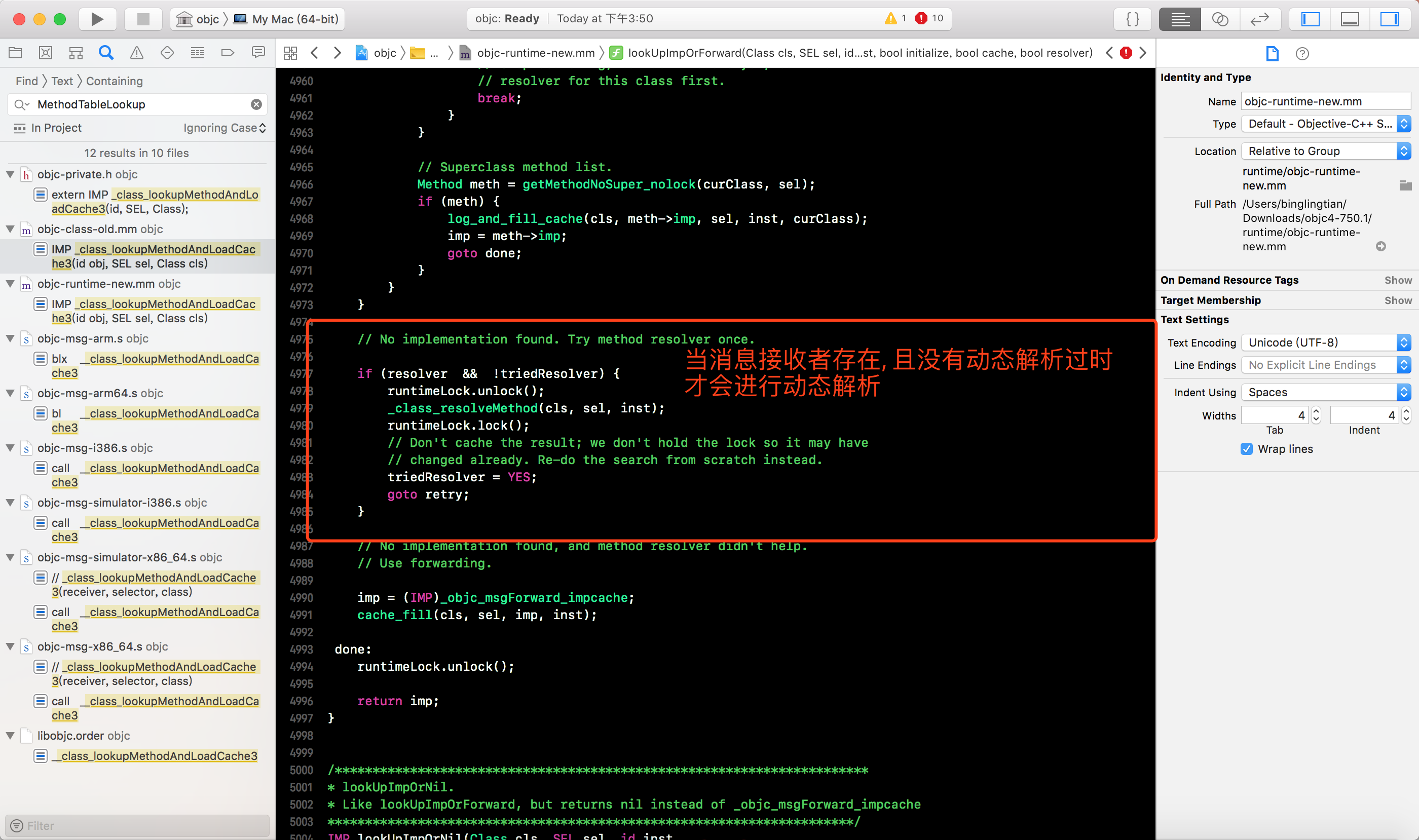Click the Run (play) button
The width and height of the screenshot is (1419, 840).
(x=97, y=19)
